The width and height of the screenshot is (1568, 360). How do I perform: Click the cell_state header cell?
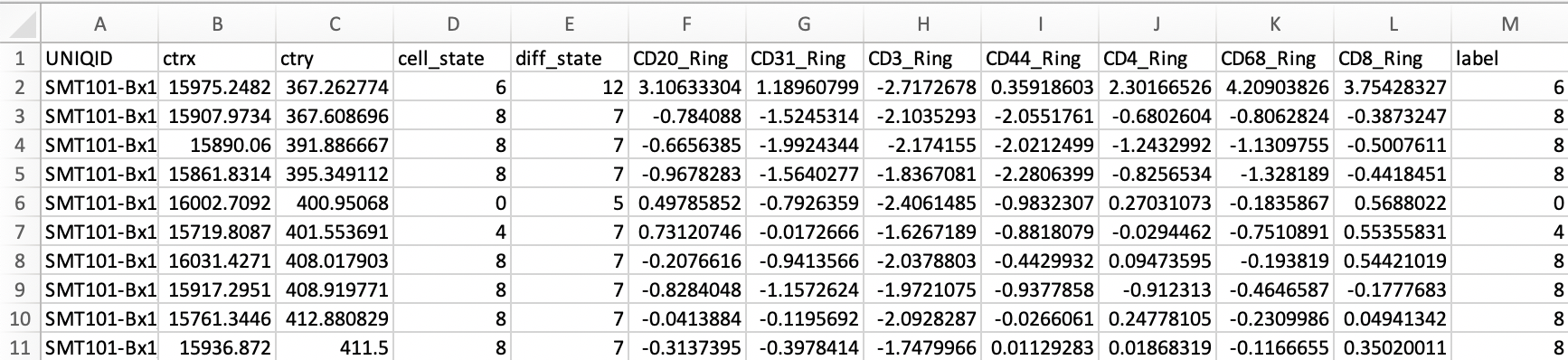452,59
